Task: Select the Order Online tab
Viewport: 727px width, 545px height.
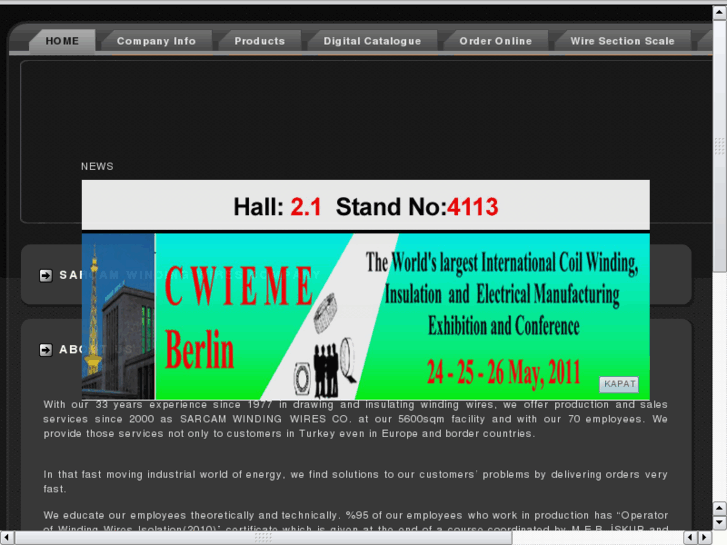Action: [x=496, y=41]
